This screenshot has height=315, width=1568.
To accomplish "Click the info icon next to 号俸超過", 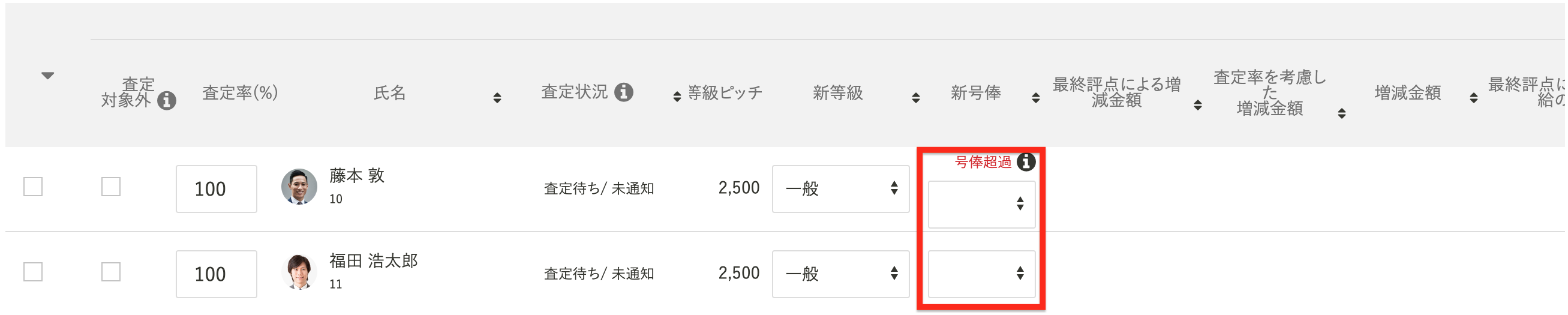I will tap(1026, 162).
